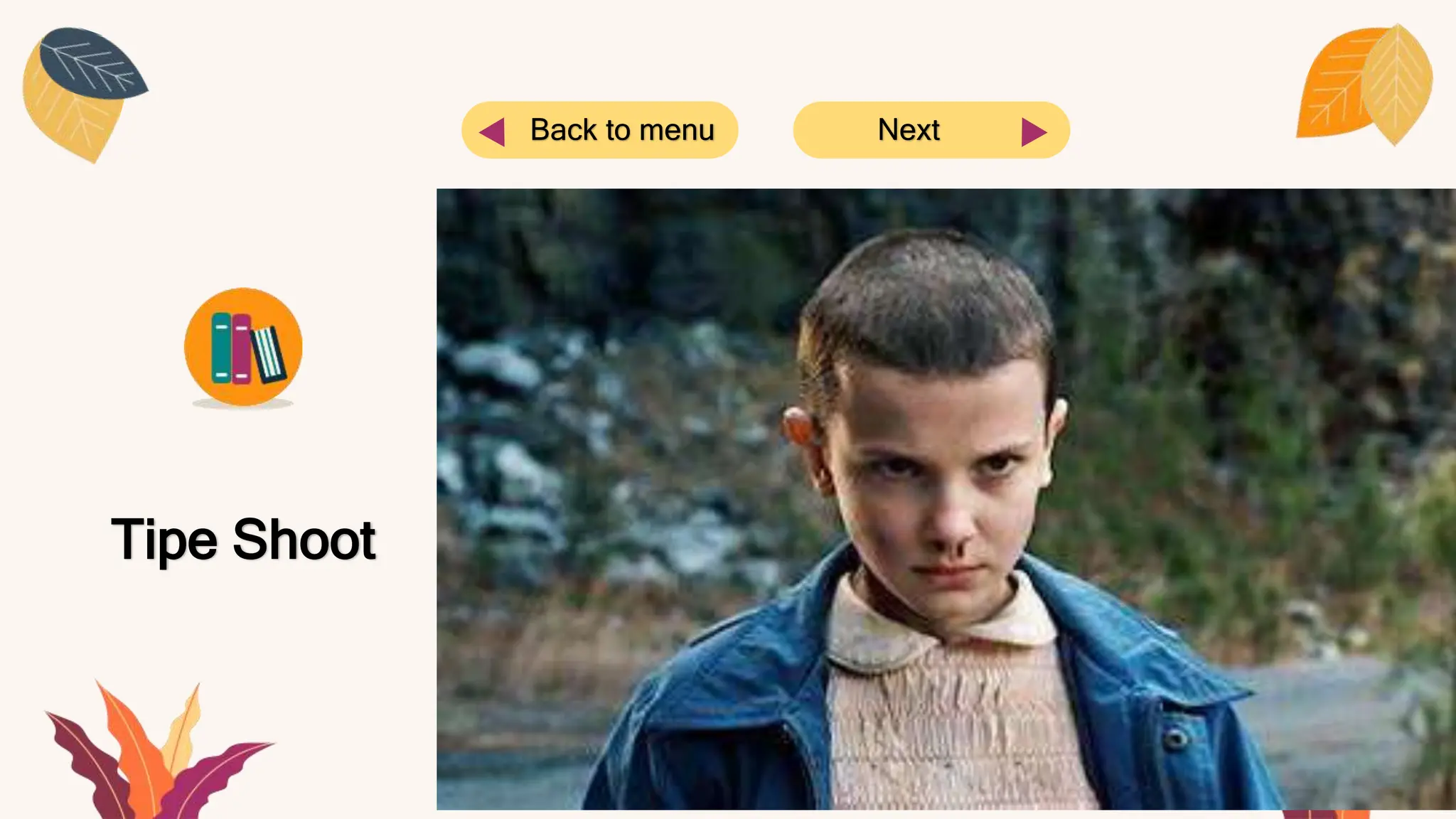Click the small pale yellow leaf at bottom
1456x819 pixels.
183,725
